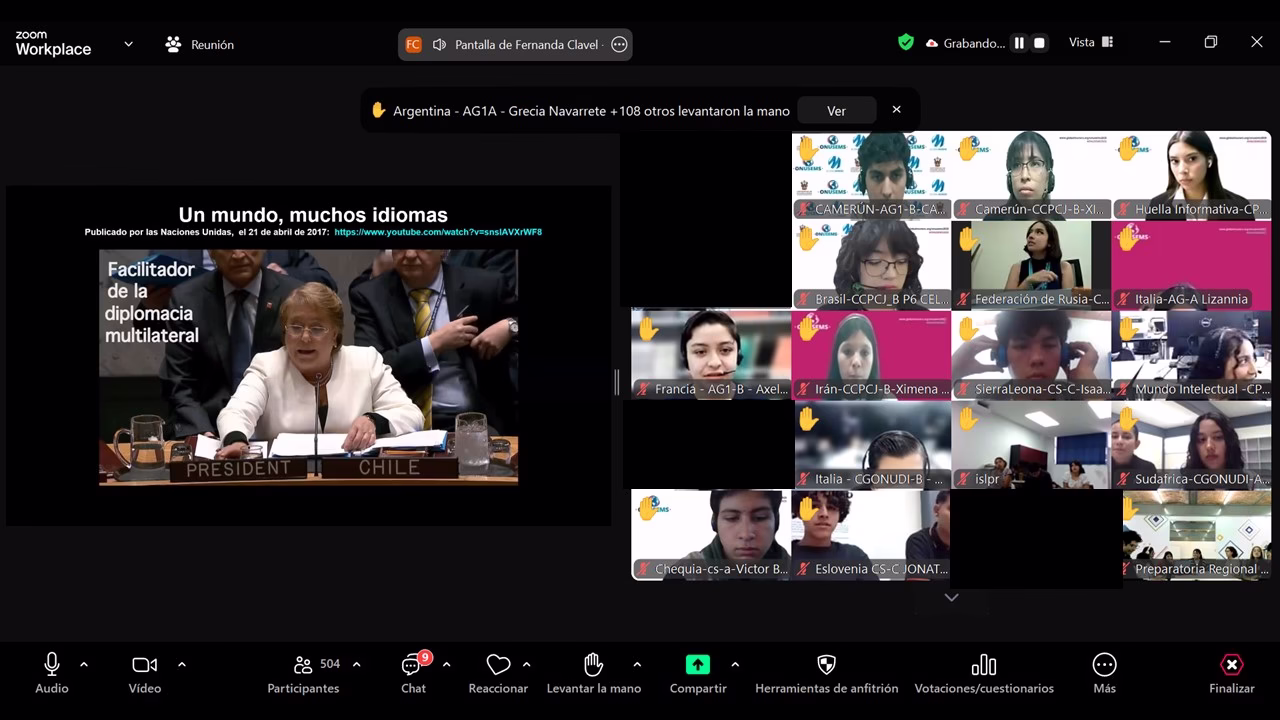Select the Chequia-cs-a-Victor participant video tile

pyautogui.click(x=711, y=535)
